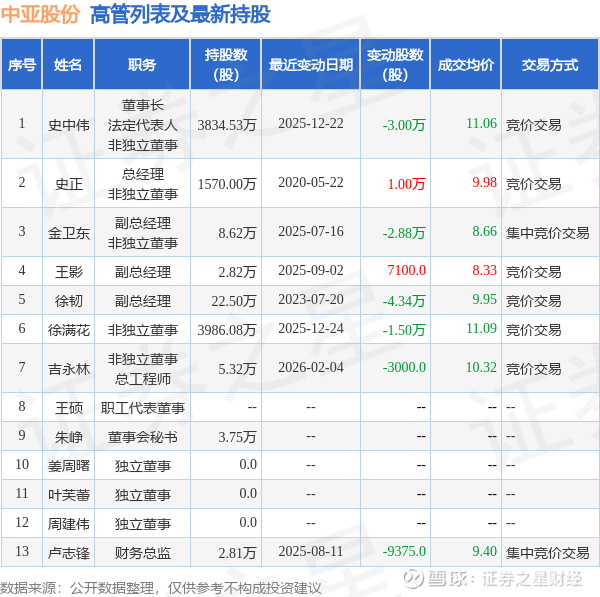Select the 变动股数(股) column header
This screenshot has height=597, width=600.
[x=395, y=64]
